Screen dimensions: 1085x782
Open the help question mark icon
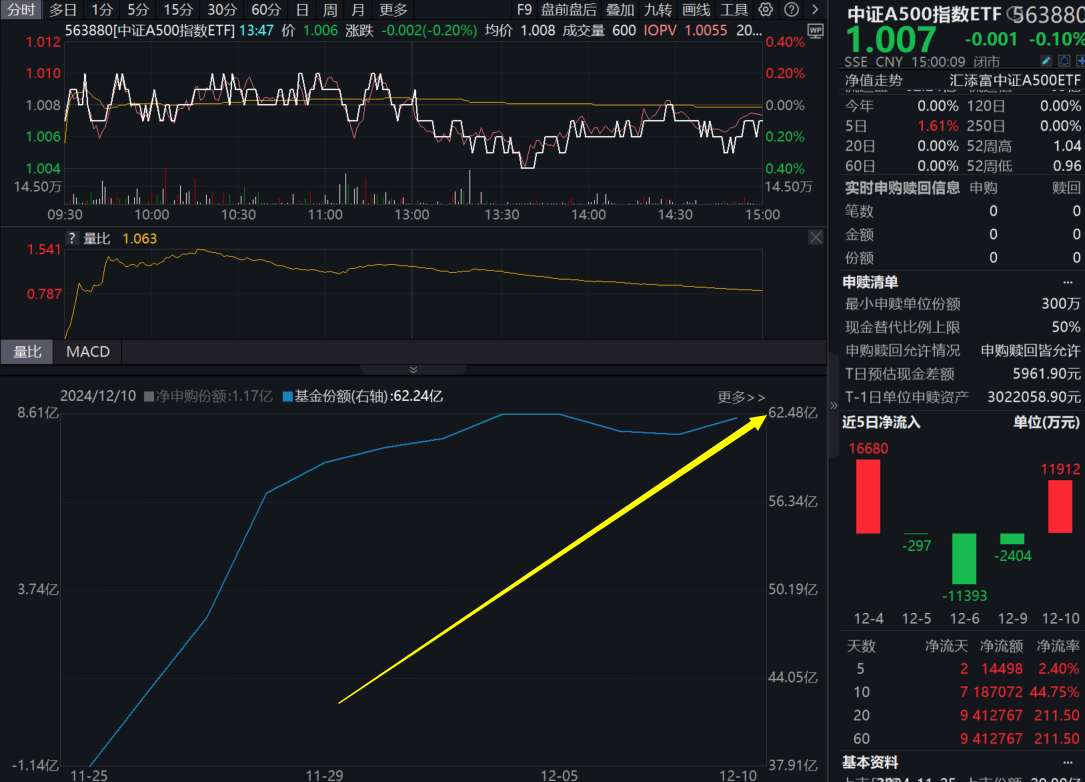(792, 10)
